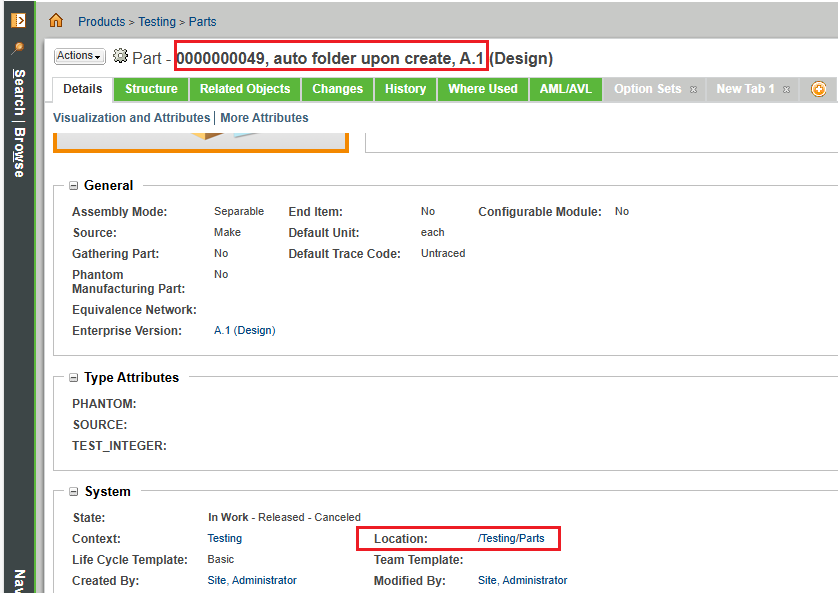Close the New Tab 1 tab
Screen dimensions: 838x593
(x=786, y=90)
